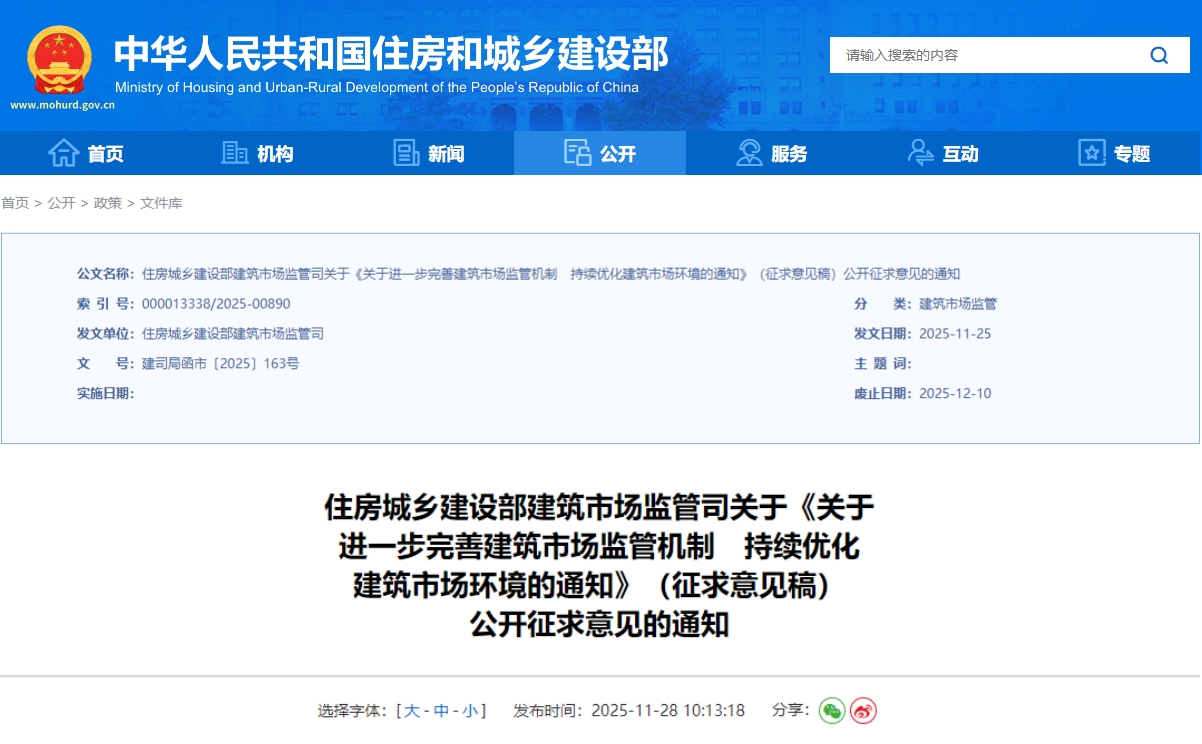Screen dimensions: 1202x744
Task: Click the search magnifier icon
Action: [x=1159, y=56]
